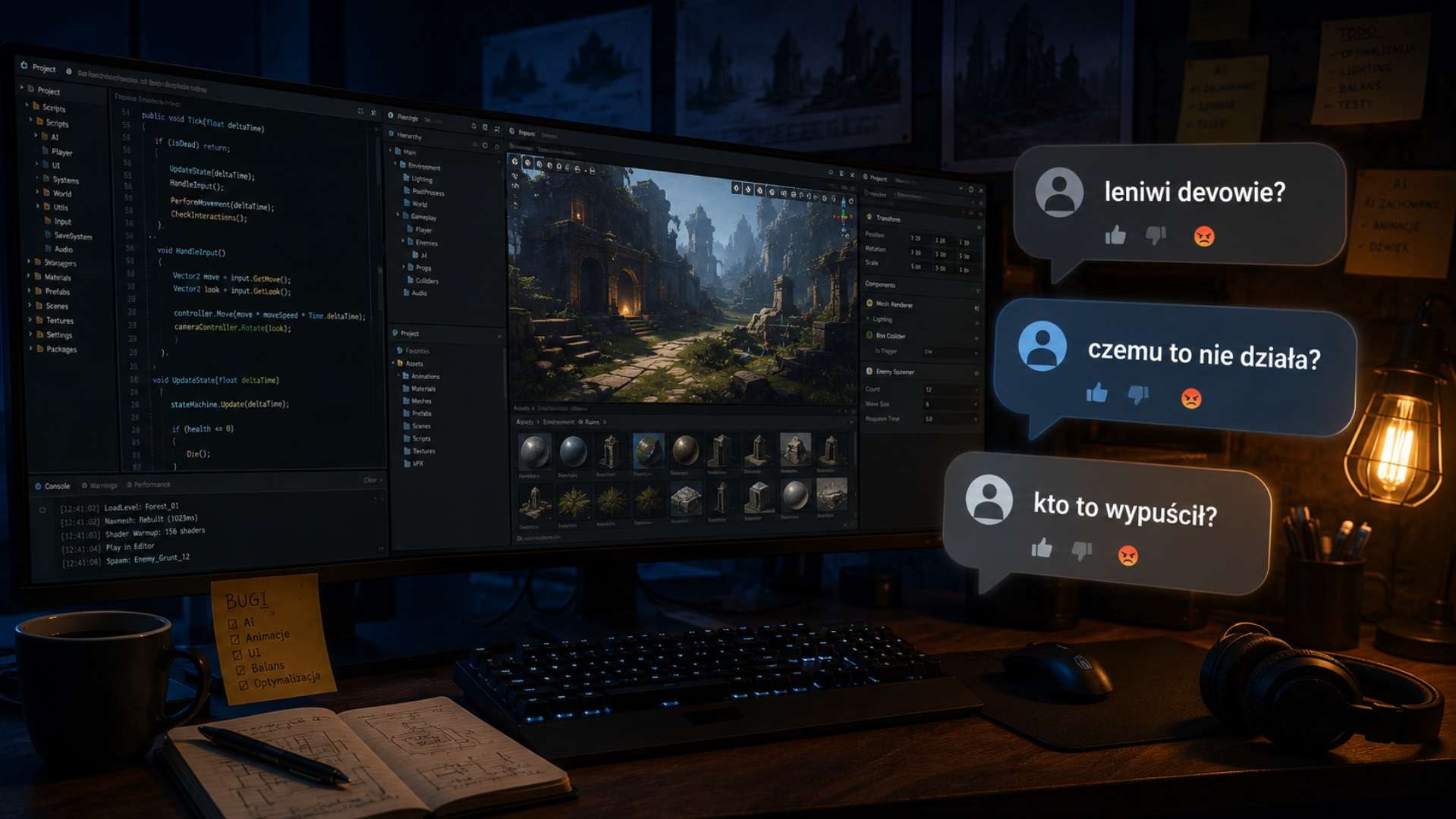
Task: Select the first sphere asset thumbnail
Action: [x=534, y=452]
